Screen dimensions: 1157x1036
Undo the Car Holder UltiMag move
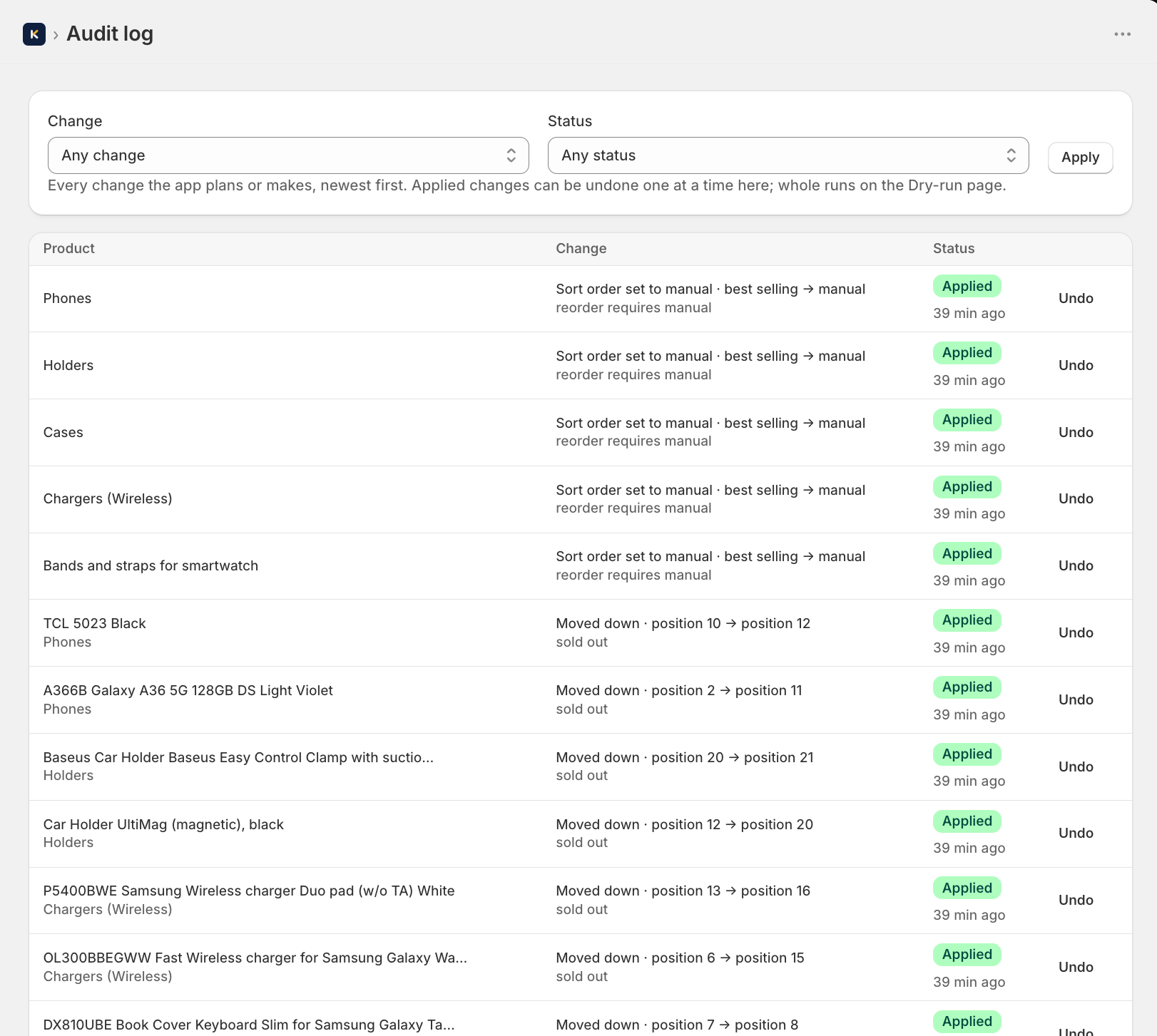click(x=1076, y=834)
